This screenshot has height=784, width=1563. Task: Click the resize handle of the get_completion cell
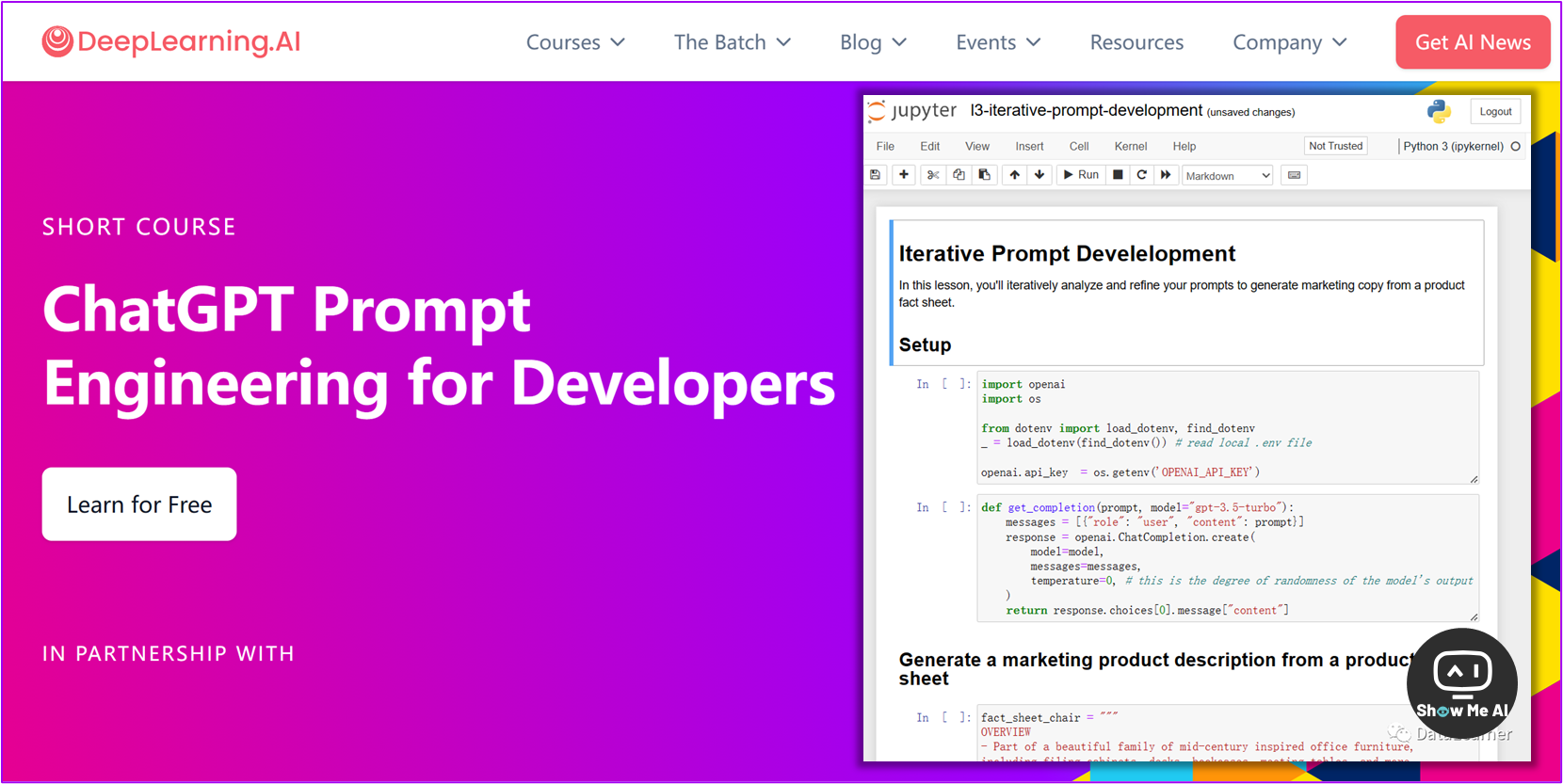pos(1474,617)
